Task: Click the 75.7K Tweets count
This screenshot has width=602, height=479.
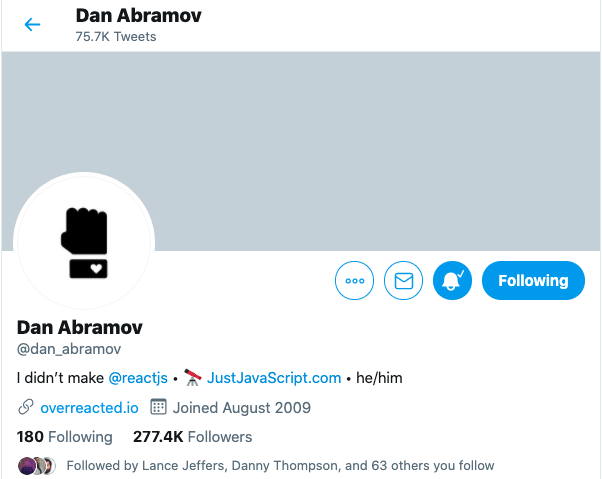Action: 116,36
